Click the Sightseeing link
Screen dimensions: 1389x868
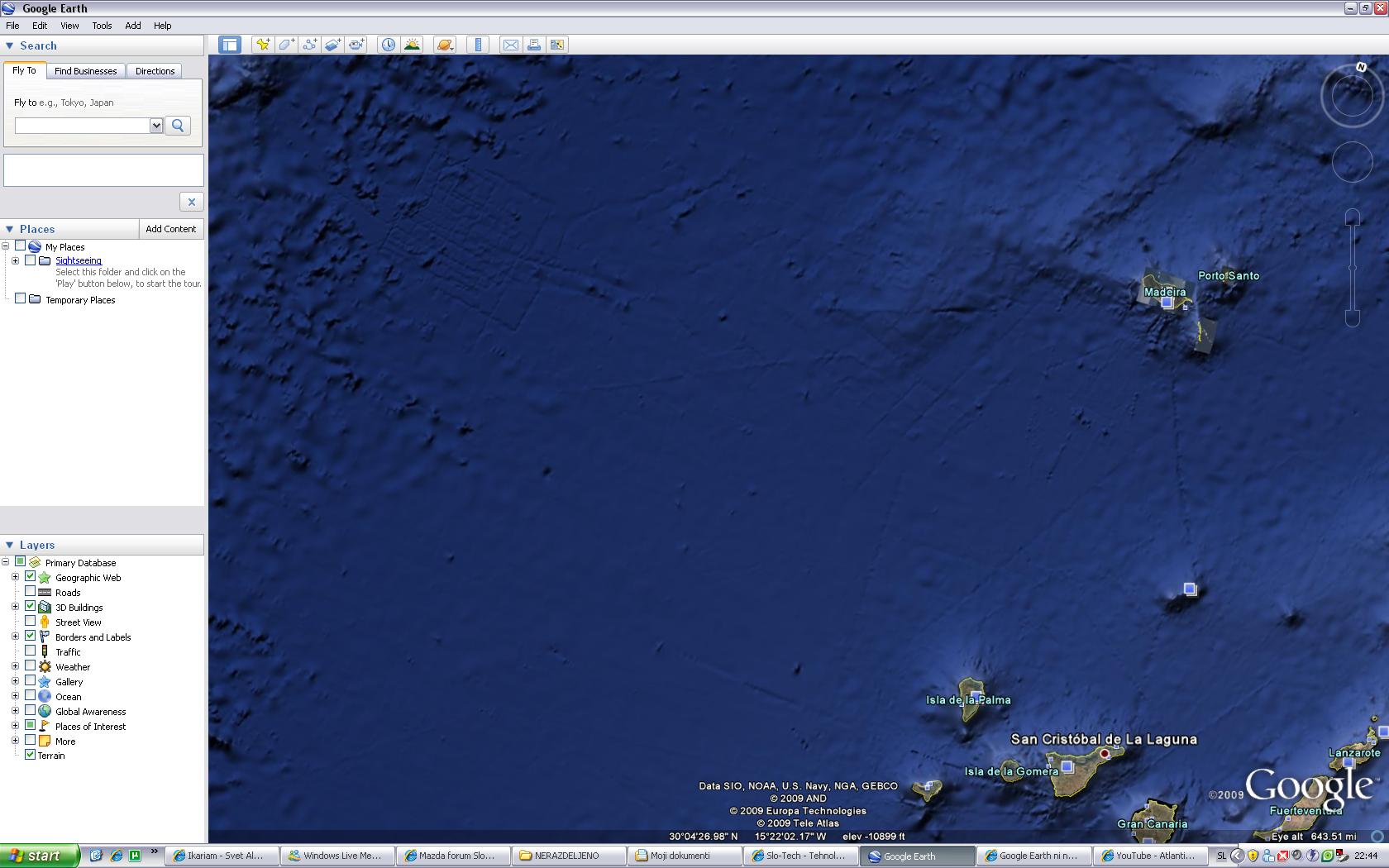(79, 260)
